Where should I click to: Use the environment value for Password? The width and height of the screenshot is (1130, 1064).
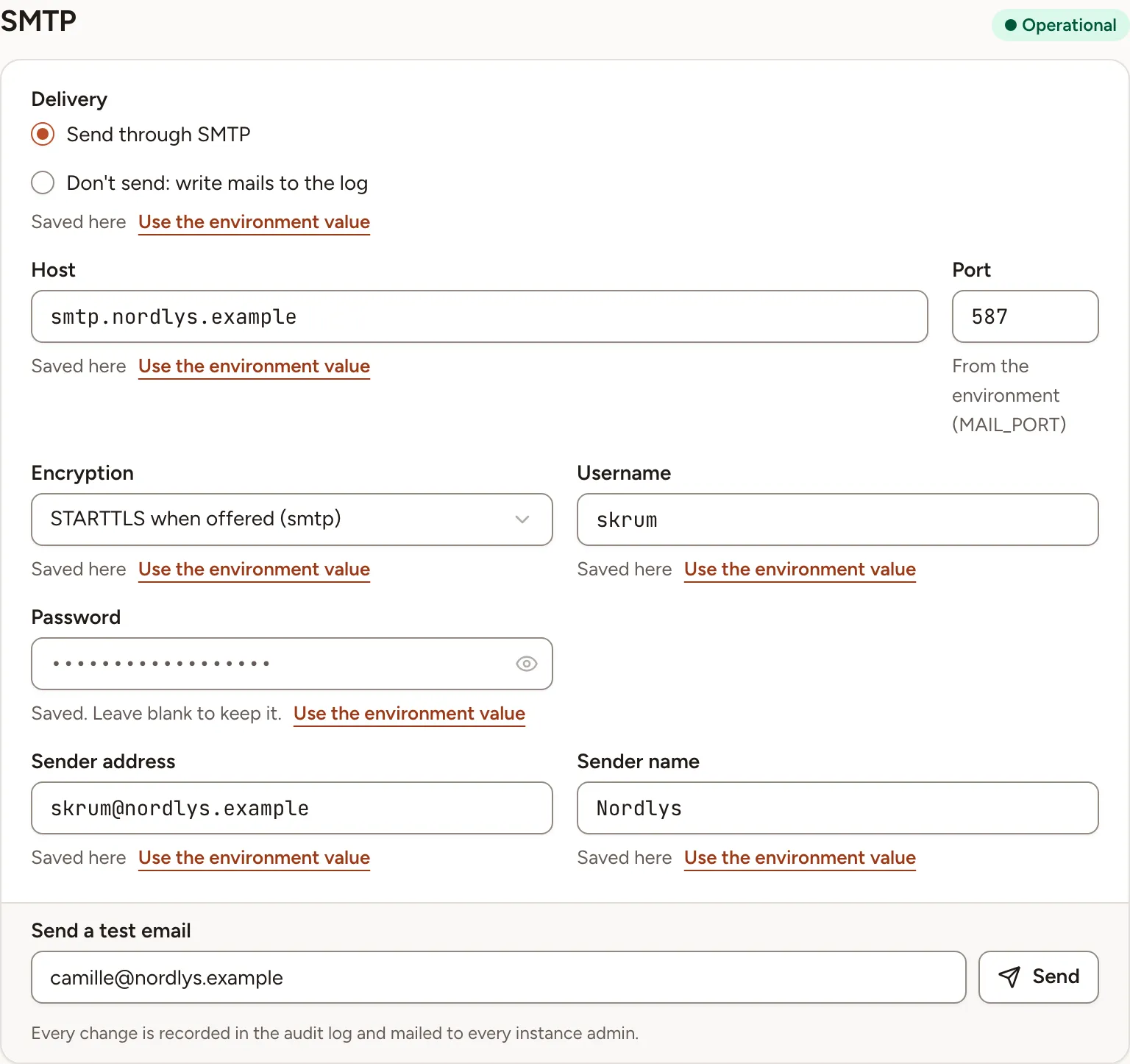tap(409, 714)
